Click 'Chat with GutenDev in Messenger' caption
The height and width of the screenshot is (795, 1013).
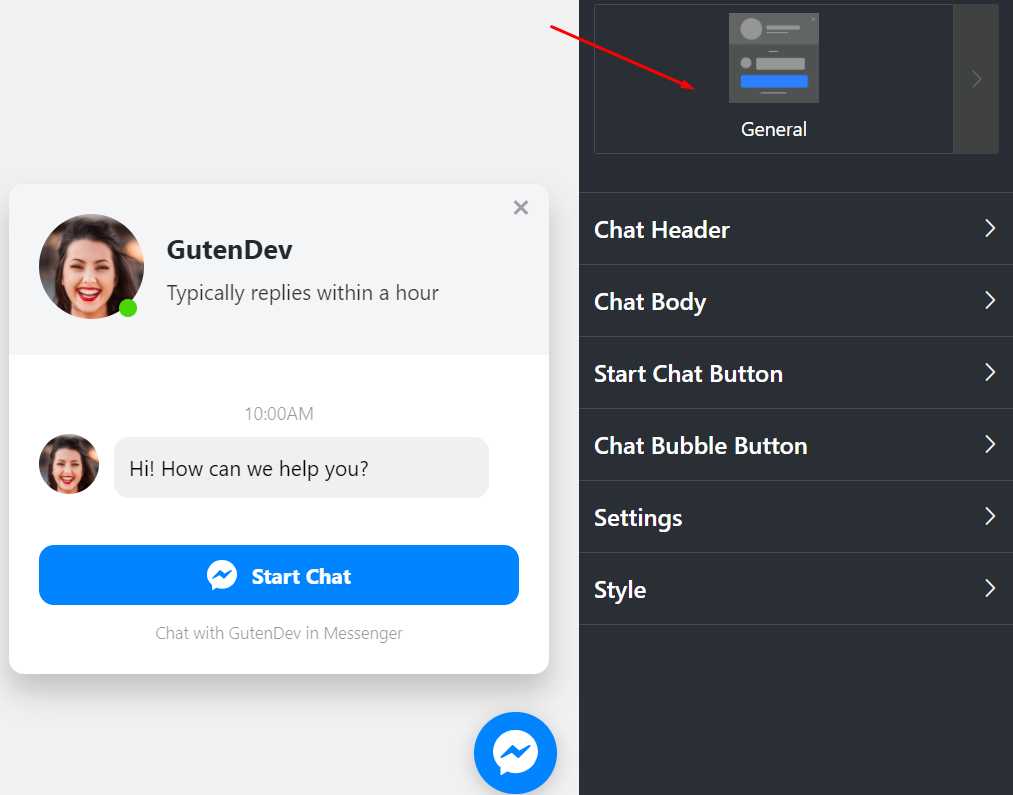pyautogui.click(x=278, y=633)
